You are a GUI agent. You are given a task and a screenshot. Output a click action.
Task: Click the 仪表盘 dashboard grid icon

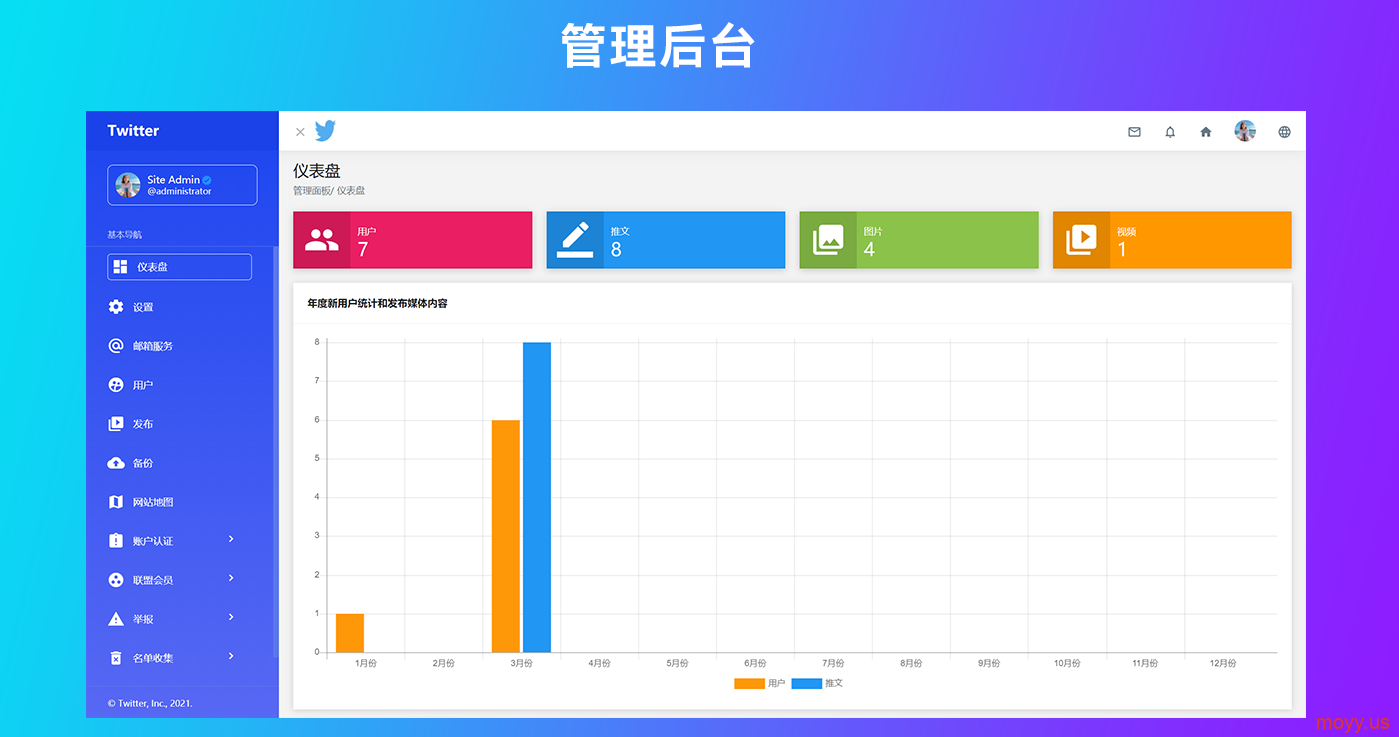[x=121, y=267]
